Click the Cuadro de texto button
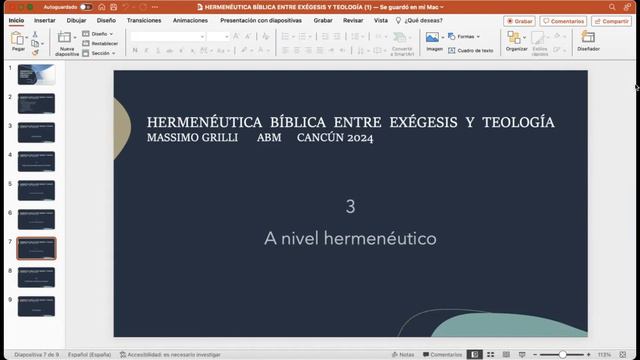The image size is (640, 360). [471, 50]
